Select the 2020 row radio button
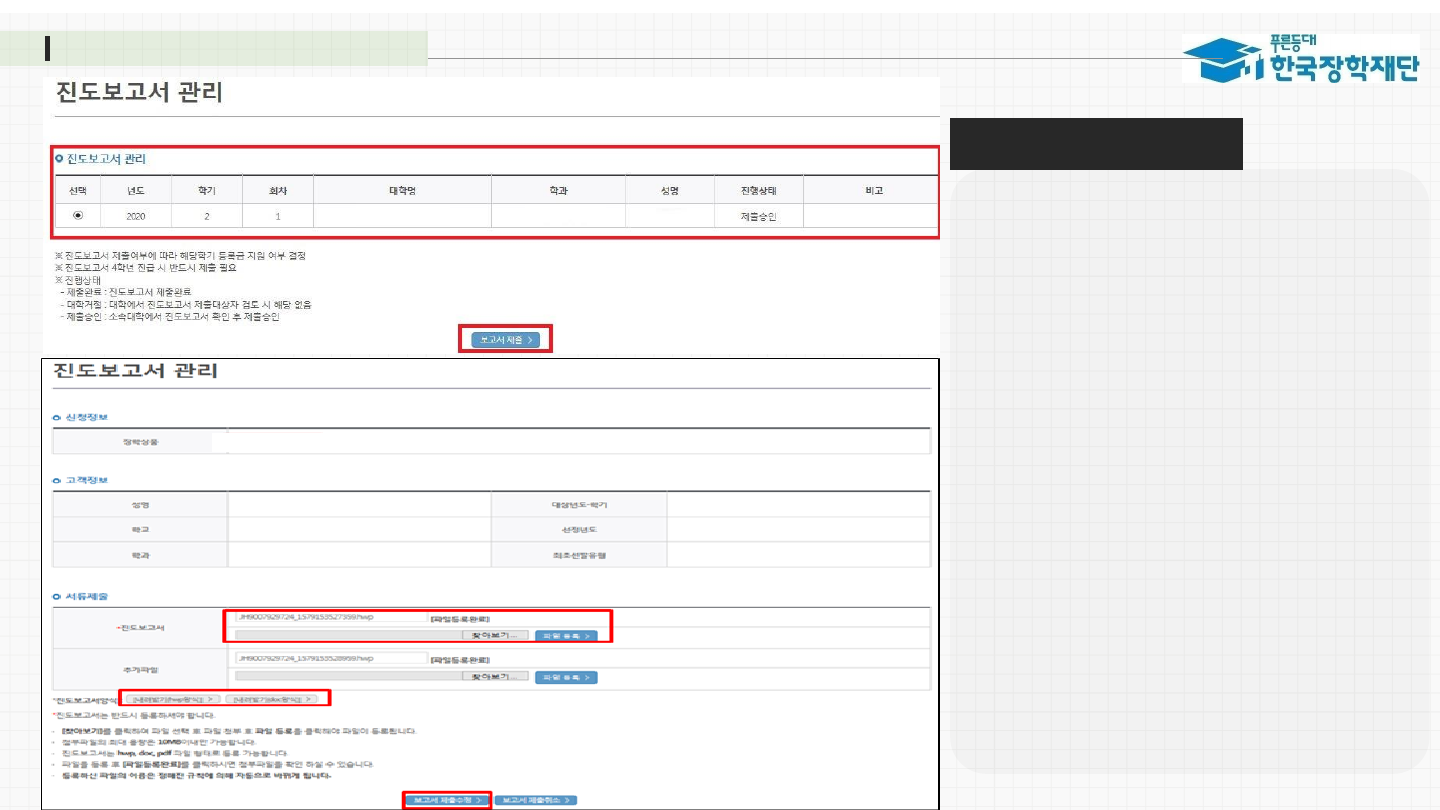 [78, 216]
